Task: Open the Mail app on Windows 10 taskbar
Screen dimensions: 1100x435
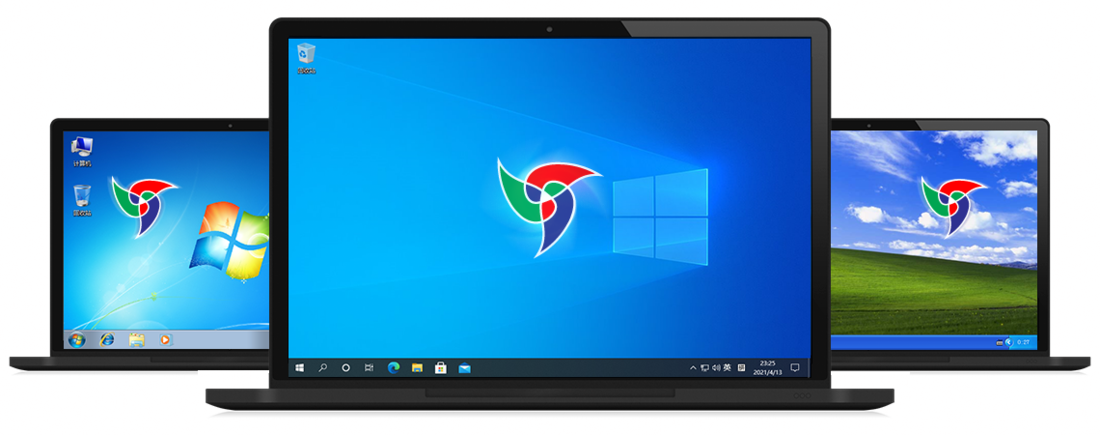Action: click(x=464, y=368)
